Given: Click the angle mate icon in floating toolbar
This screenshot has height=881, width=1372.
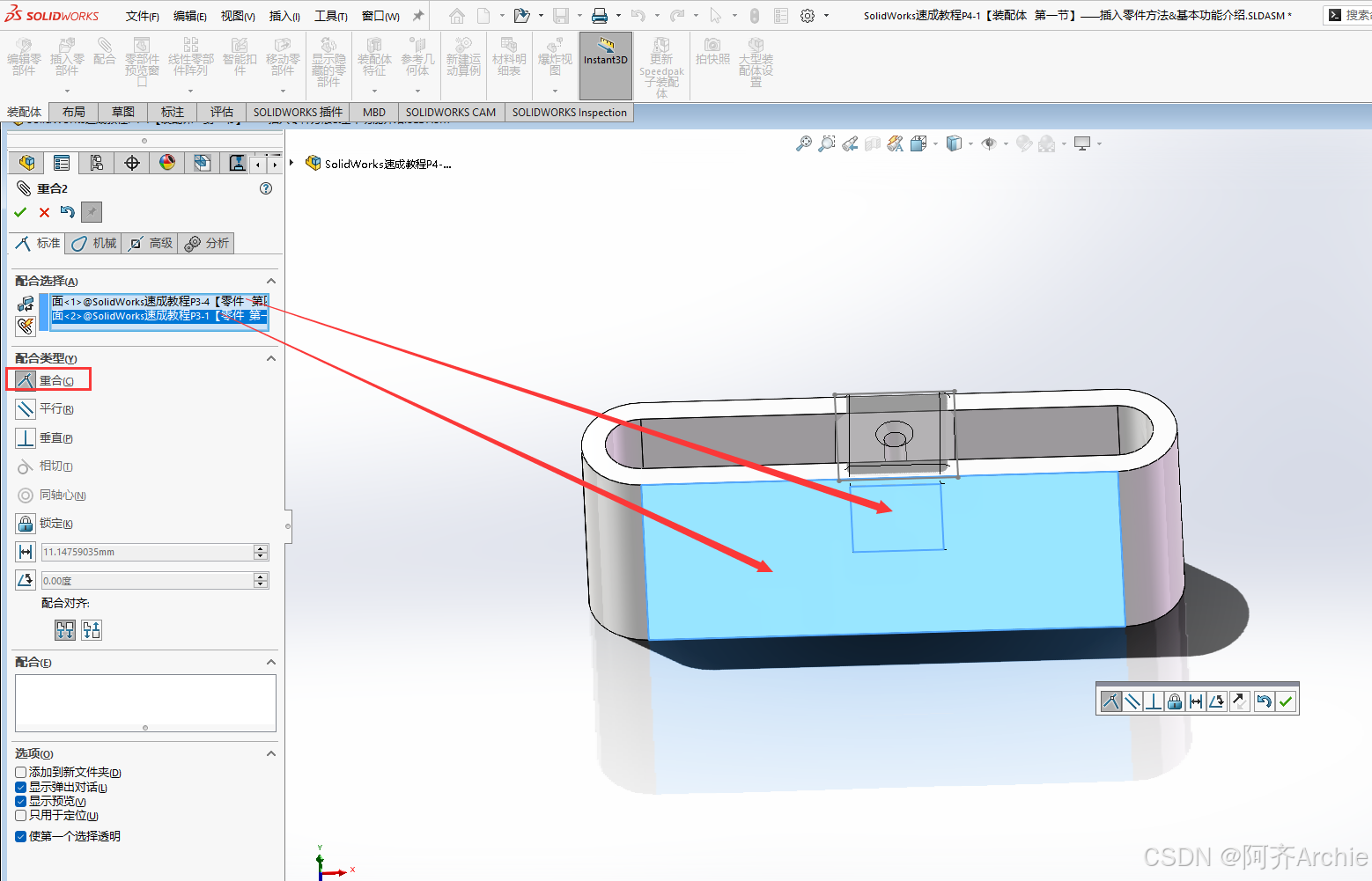Looking at the screenshot, I should click(x=1217, y=701).
